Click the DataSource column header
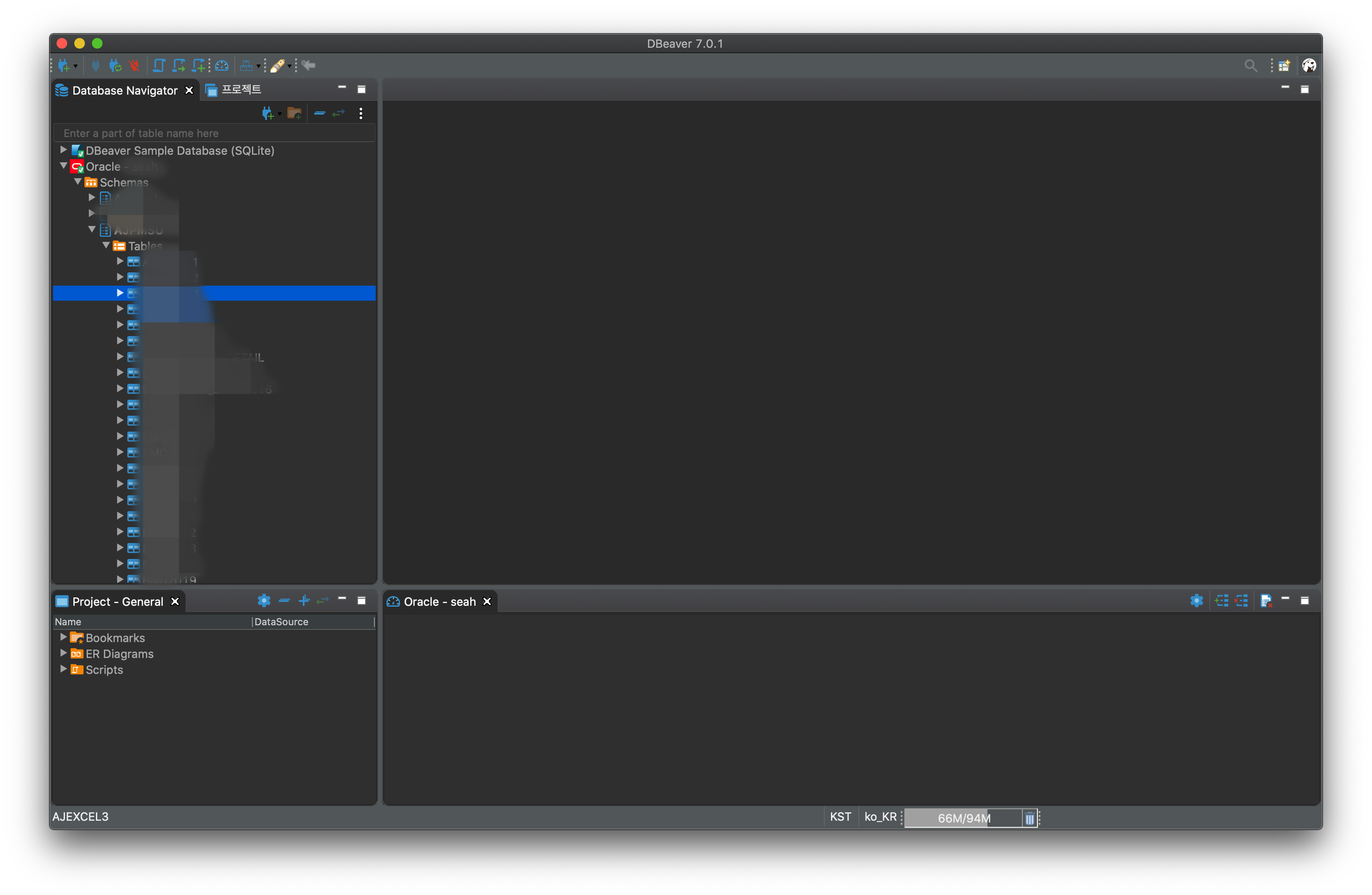 pyautogui.click(x=281, y=622)
